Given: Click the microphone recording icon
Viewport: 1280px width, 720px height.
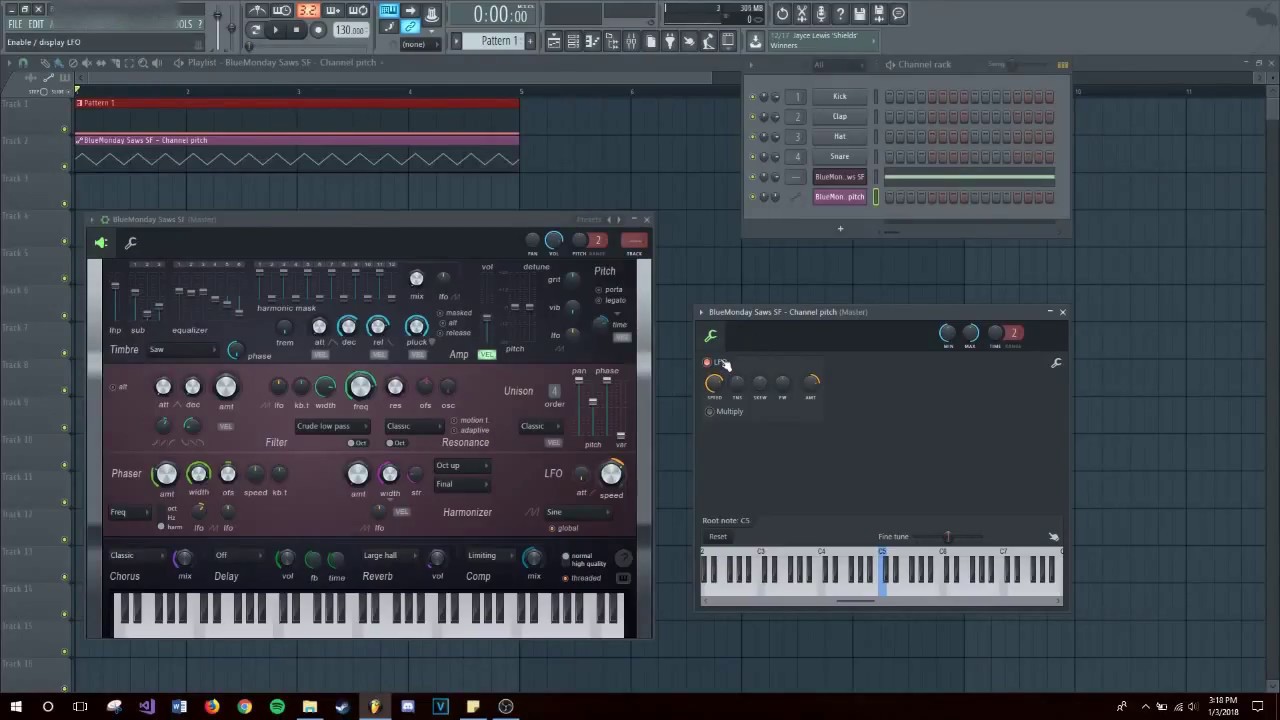Looking at the screenshot, I should pos(821,13).
